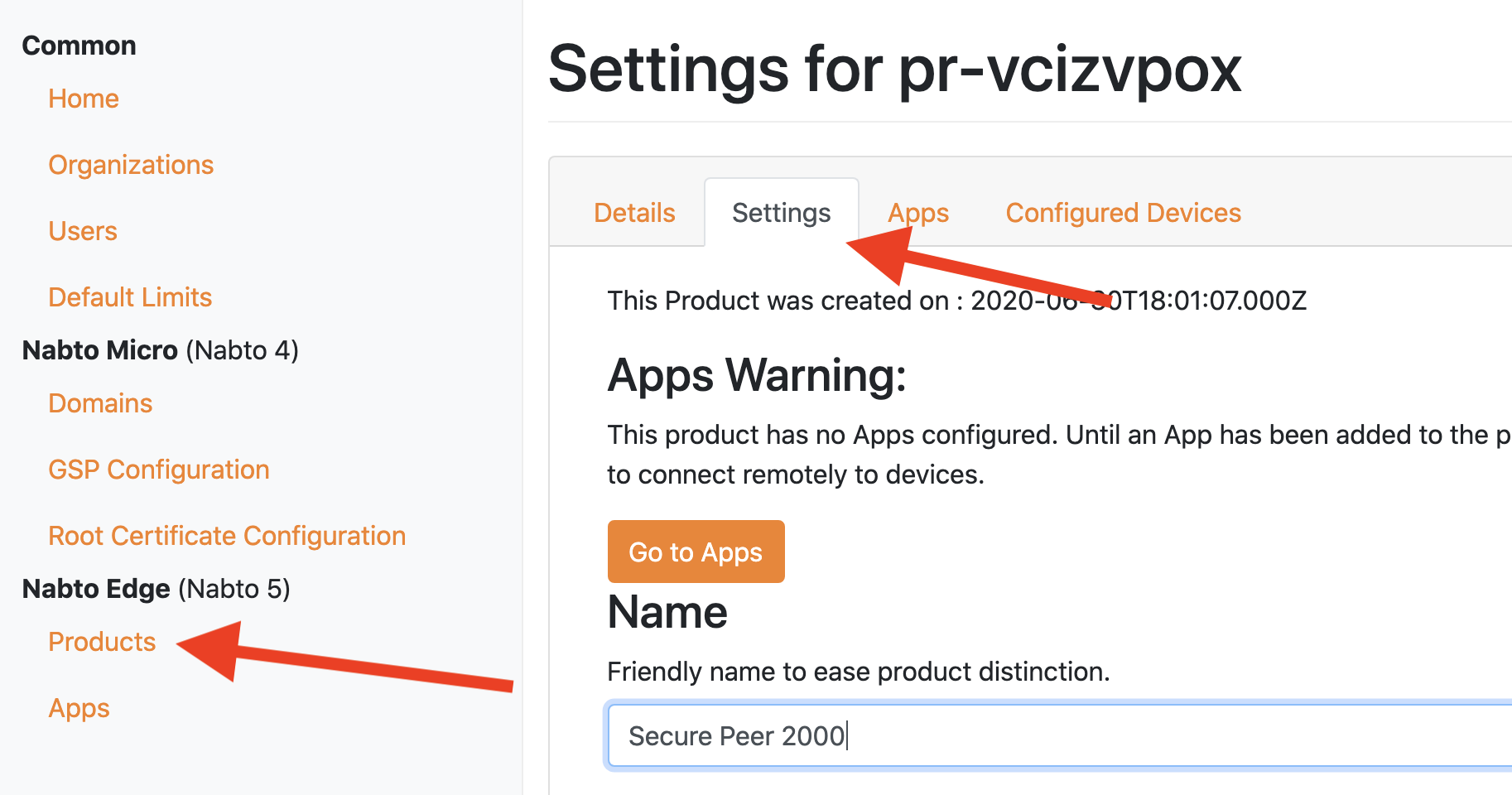Switch to the Apps tab beside Settings

(918, 213)
